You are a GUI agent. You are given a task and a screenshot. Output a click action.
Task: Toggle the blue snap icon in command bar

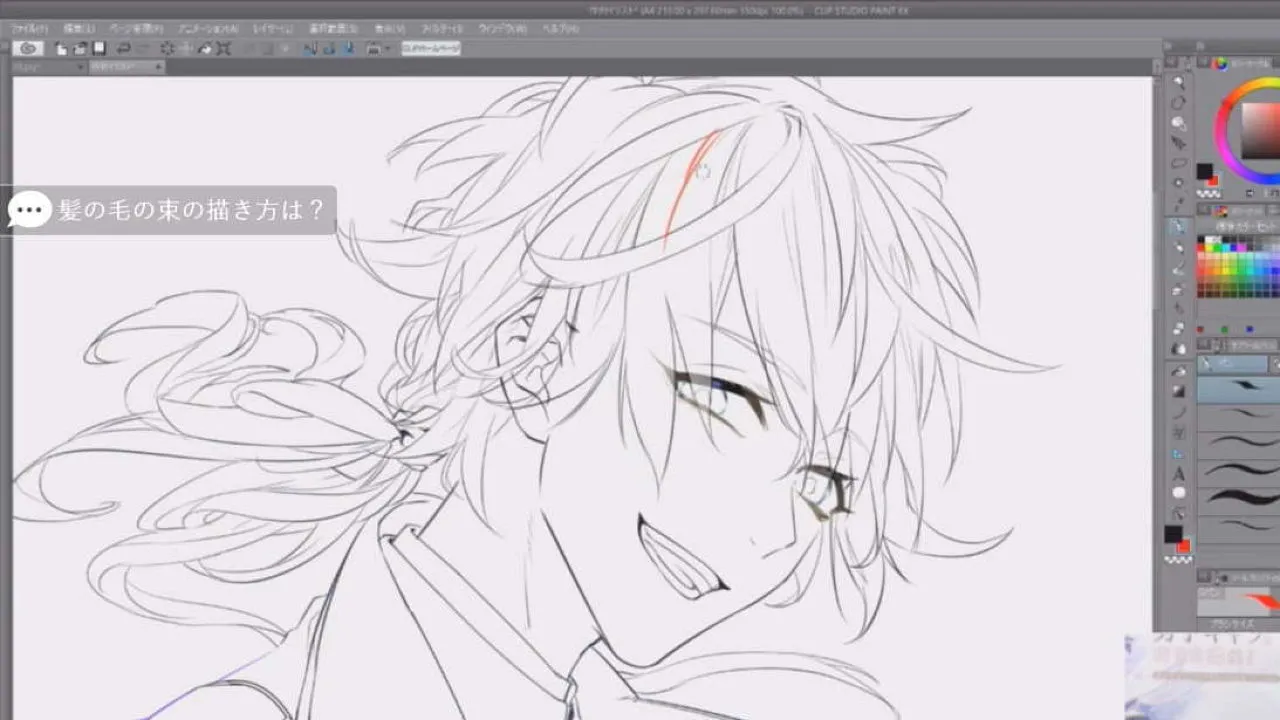click(x=311, y=48)
